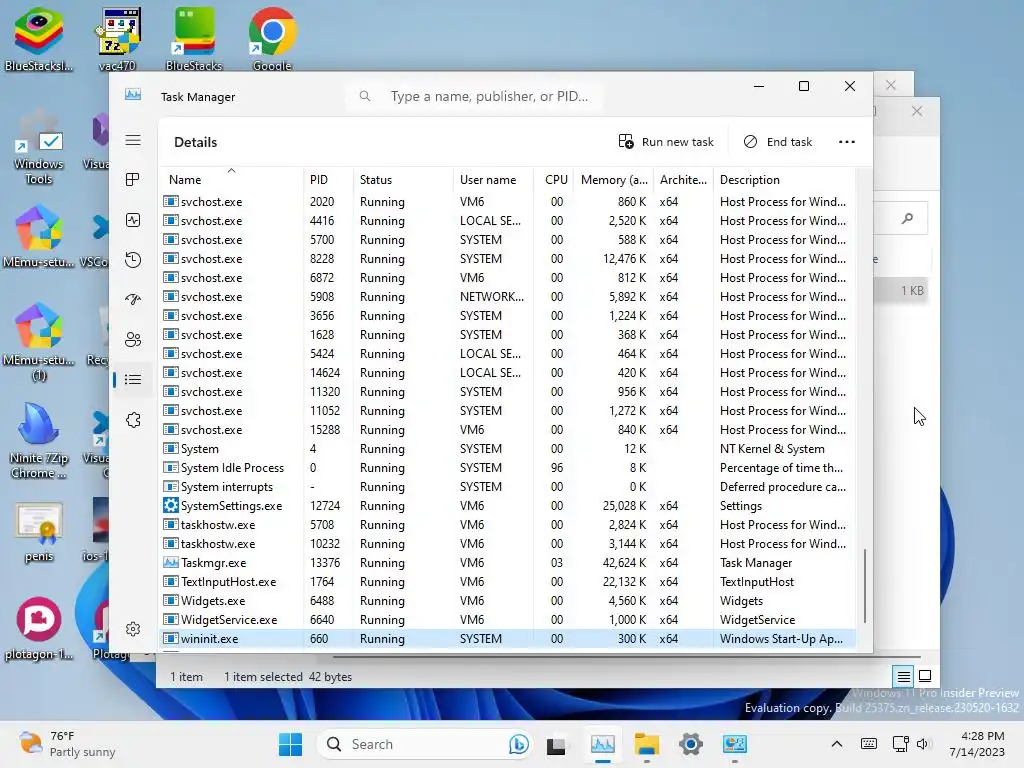The image size is (1024, 768).
Task: Open Windows Start menu
Action: [x=291, y=744]
